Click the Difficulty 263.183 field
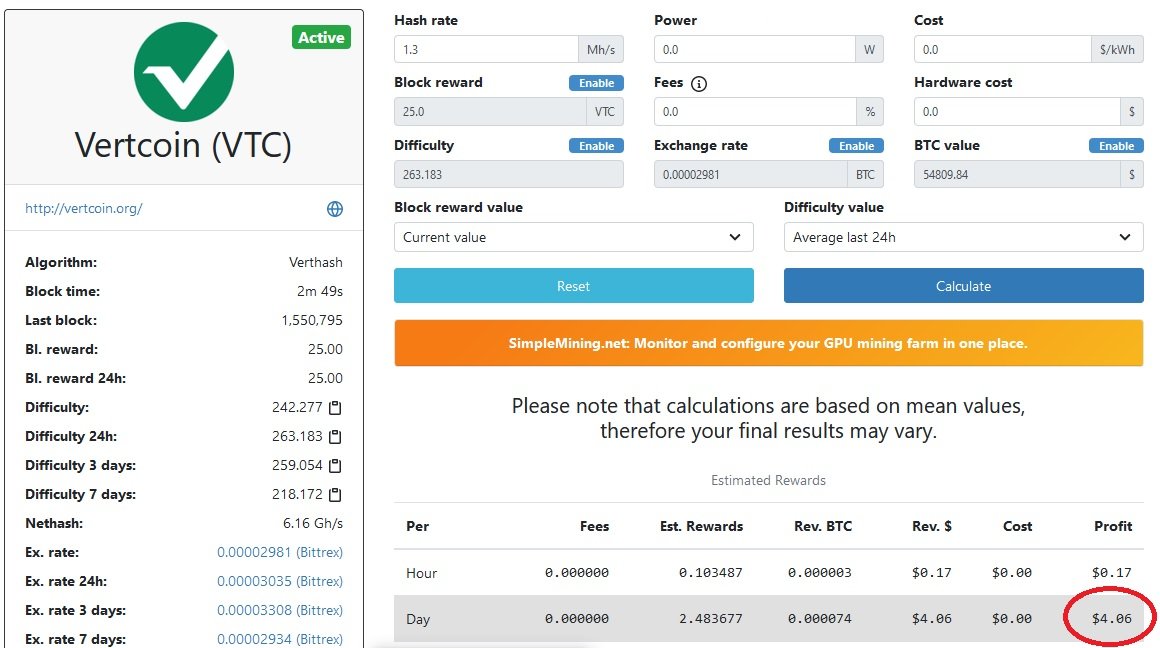 click(509, 175)
